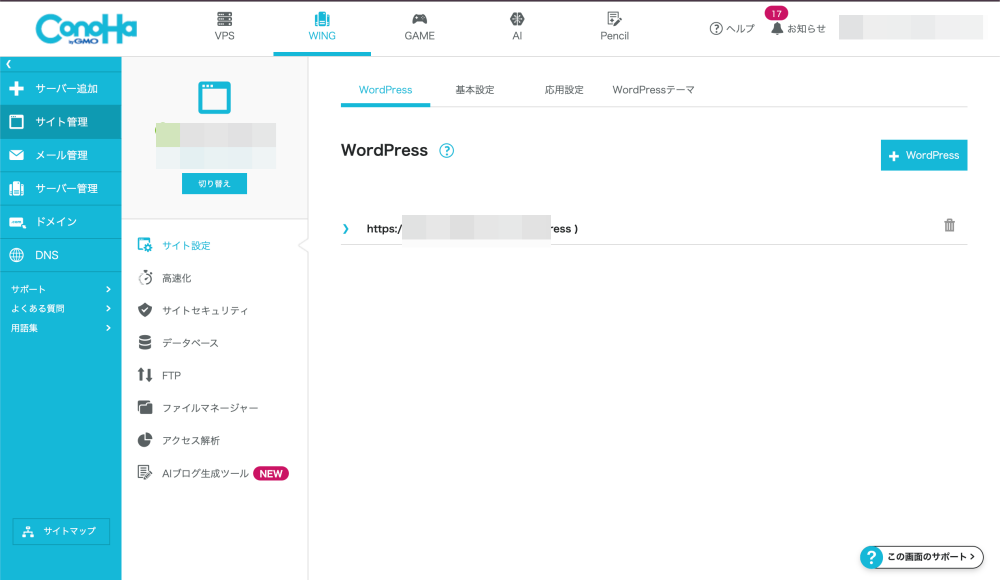This screenshot has height=580, width=1000.
Task: Open the VPS service icon
Action: pyautogui.click(x=225, y=19)
